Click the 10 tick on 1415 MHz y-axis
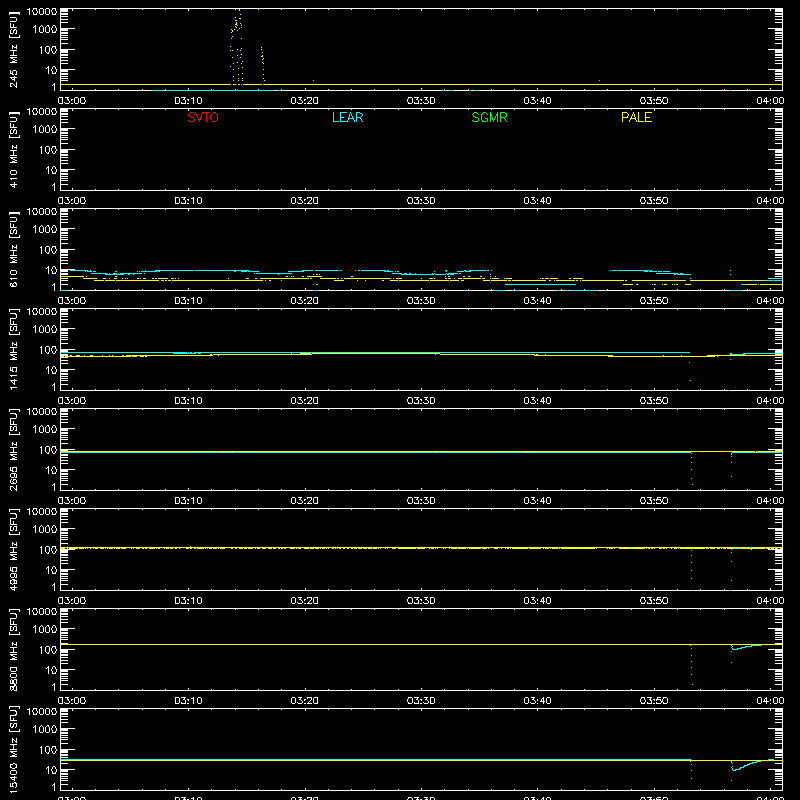The height and width of the screenshot is (800, 800). click(x=52, y=370)
